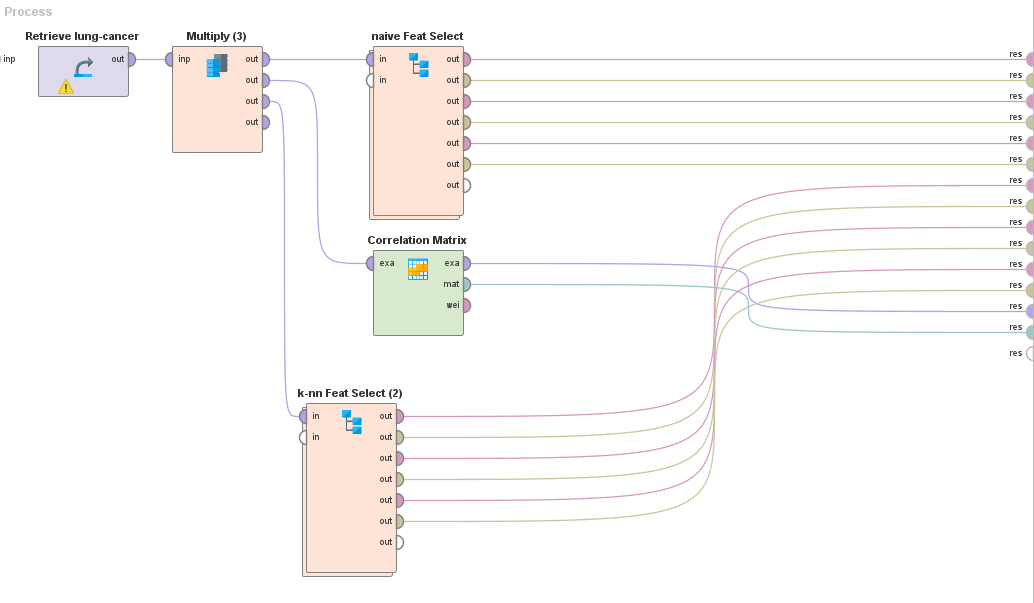Viewport: 1034px width, 603px height.
Task: Click the 'k-nn Feat Select (2)' operator title
Action: click(x=350, y=393)
